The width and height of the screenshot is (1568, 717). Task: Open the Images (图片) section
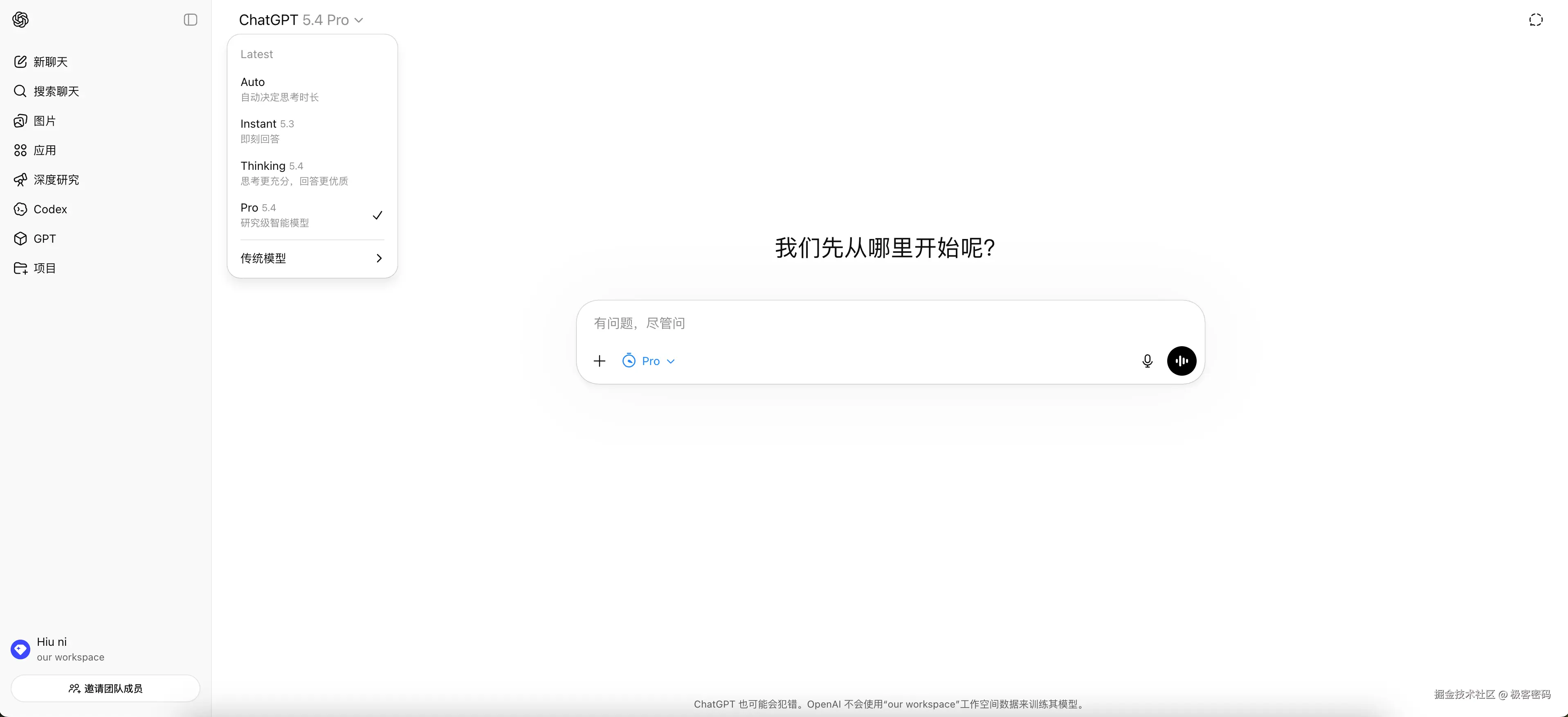44,121
